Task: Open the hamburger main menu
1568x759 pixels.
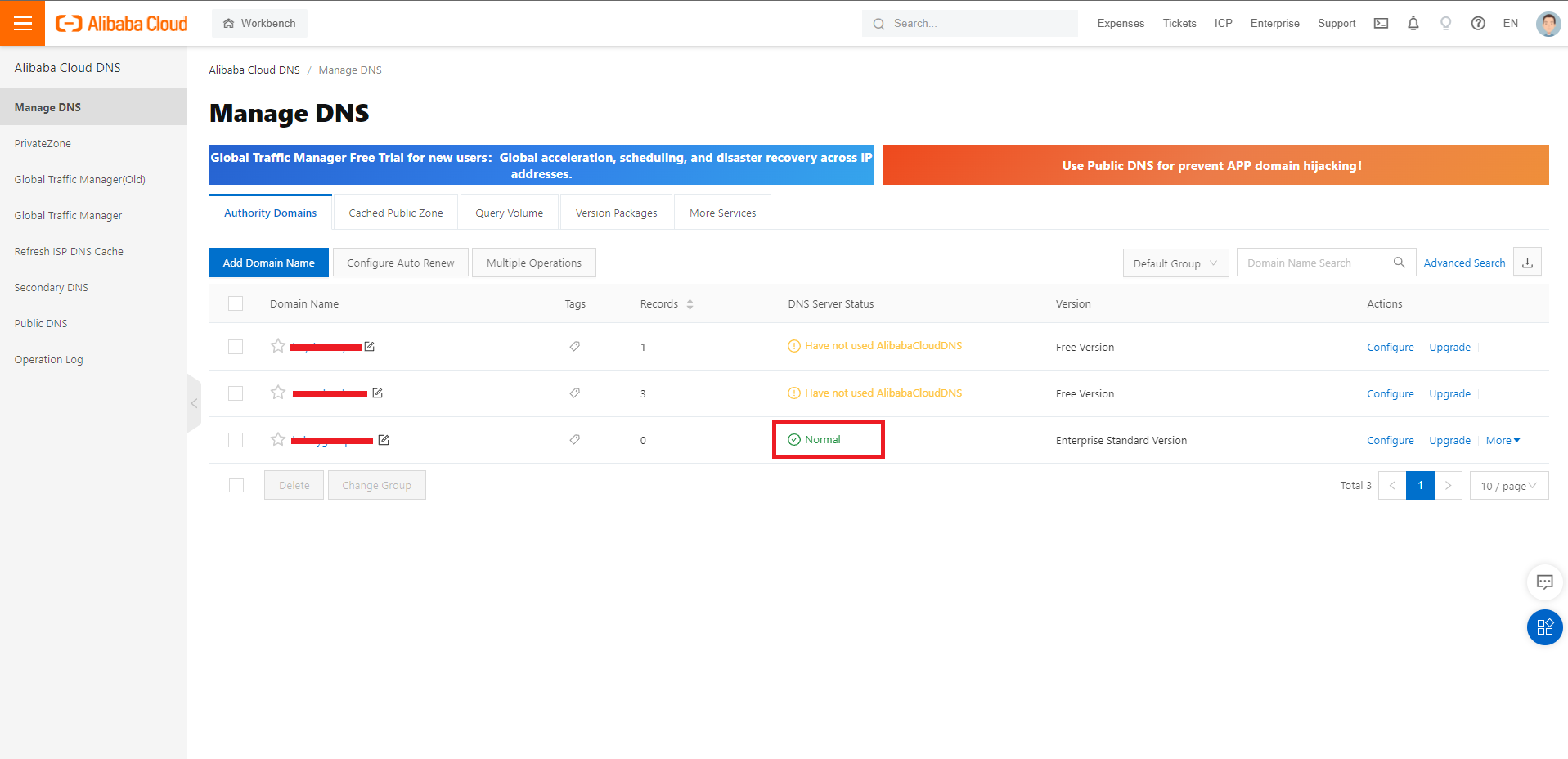Action: (x=22, y=23)
